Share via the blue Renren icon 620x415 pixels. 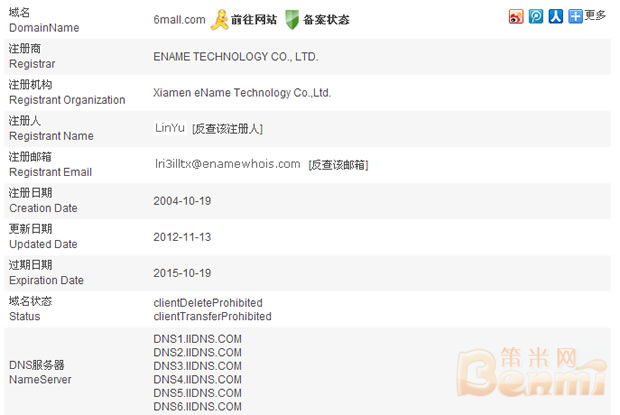556,17
